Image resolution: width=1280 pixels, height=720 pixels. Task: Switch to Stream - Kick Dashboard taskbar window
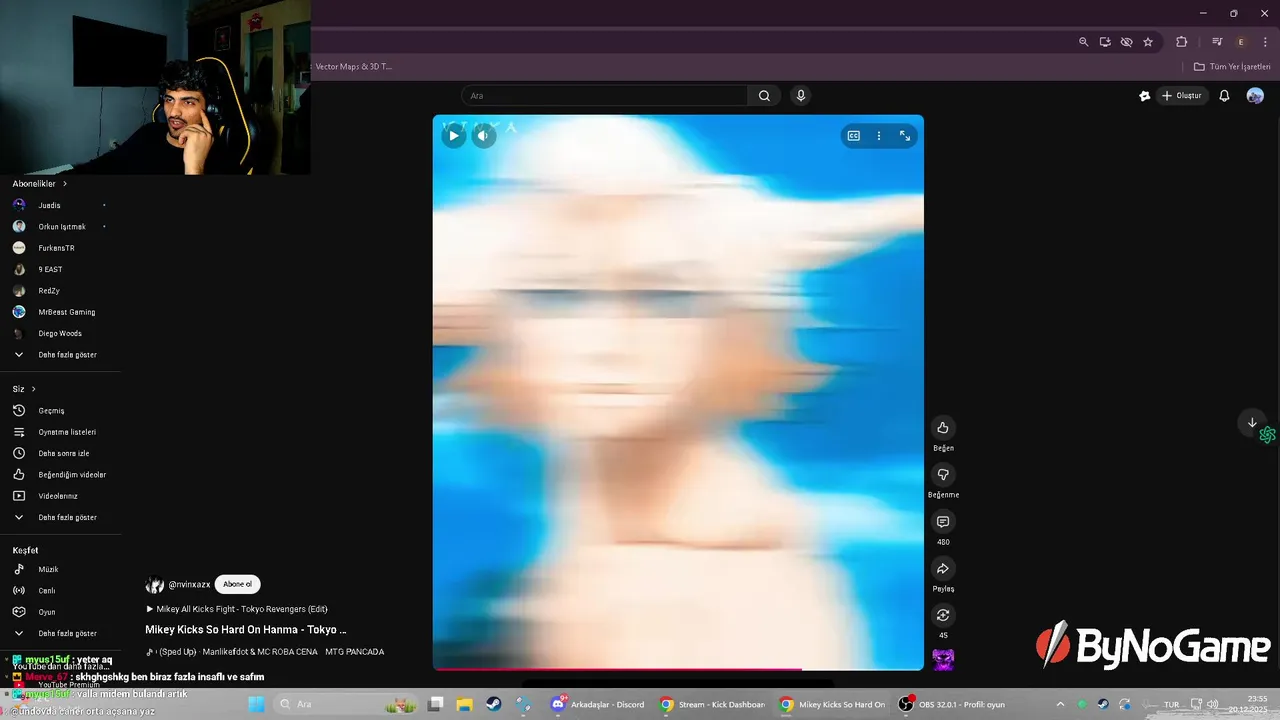coord(712,704)
